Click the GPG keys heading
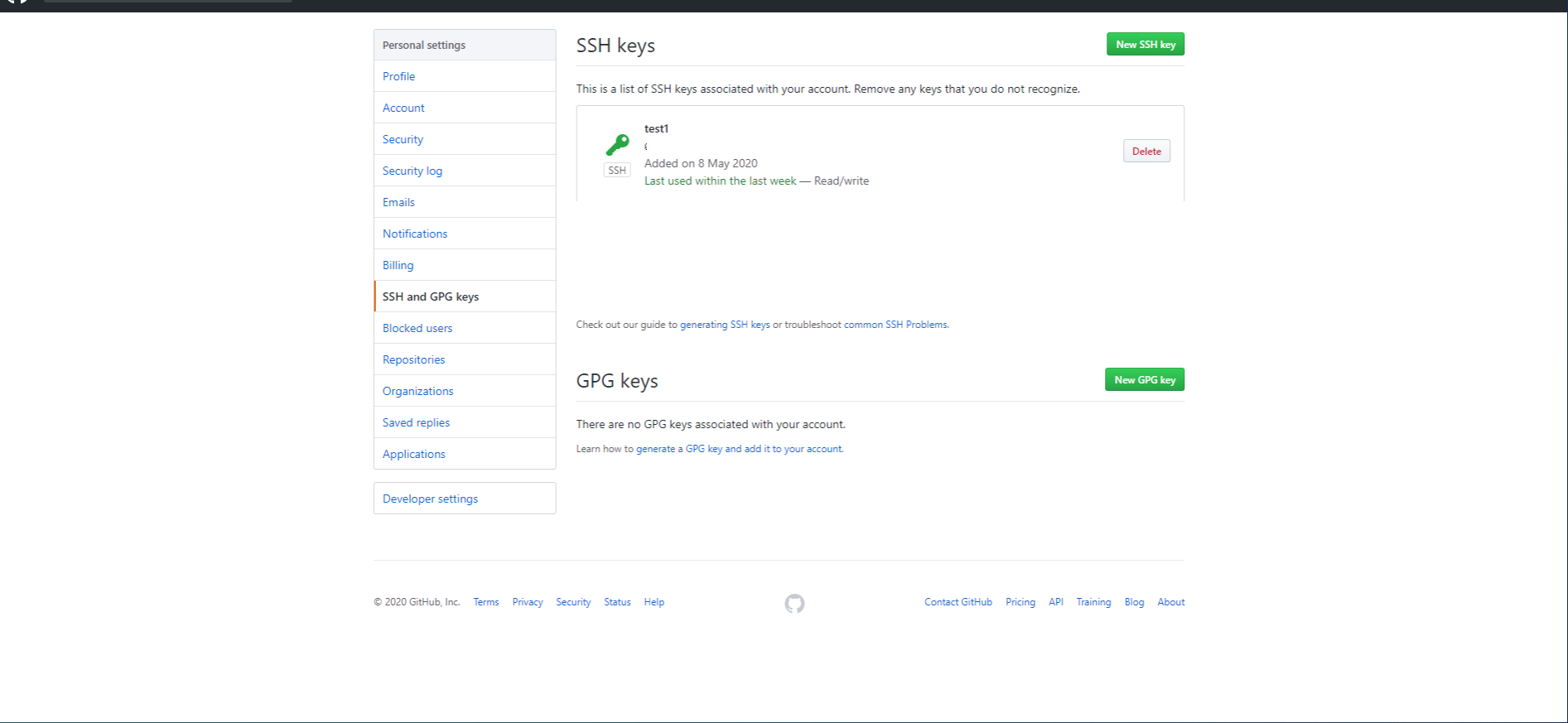 (617, 381)
